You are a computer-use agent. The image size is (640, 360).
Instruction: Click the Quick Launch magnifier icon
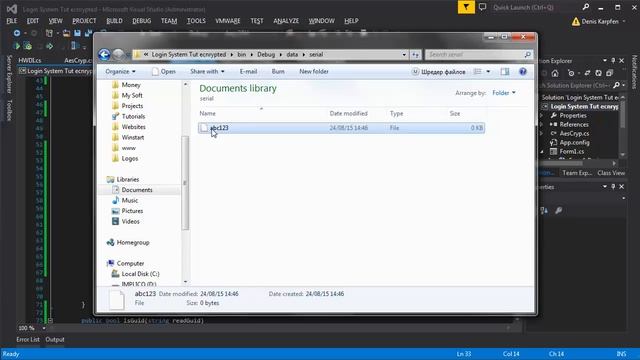pyautogui.click(x=586, y=7)
